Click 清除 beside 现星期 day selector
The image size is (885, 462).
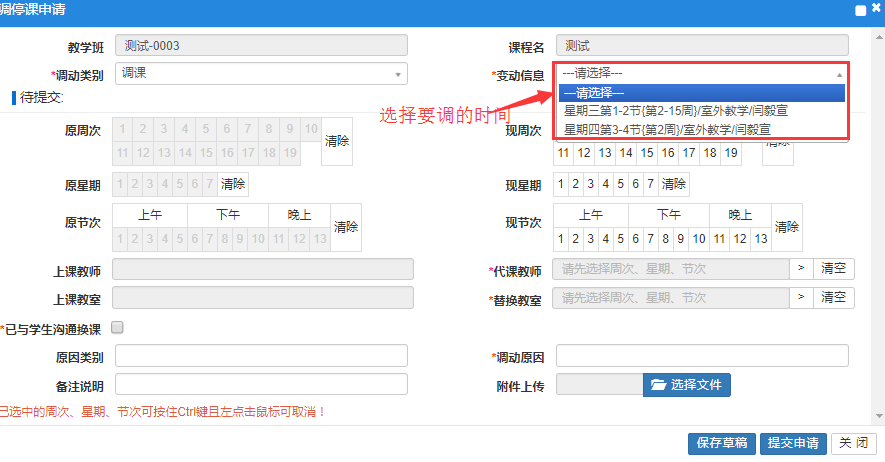tap(674, 185)
